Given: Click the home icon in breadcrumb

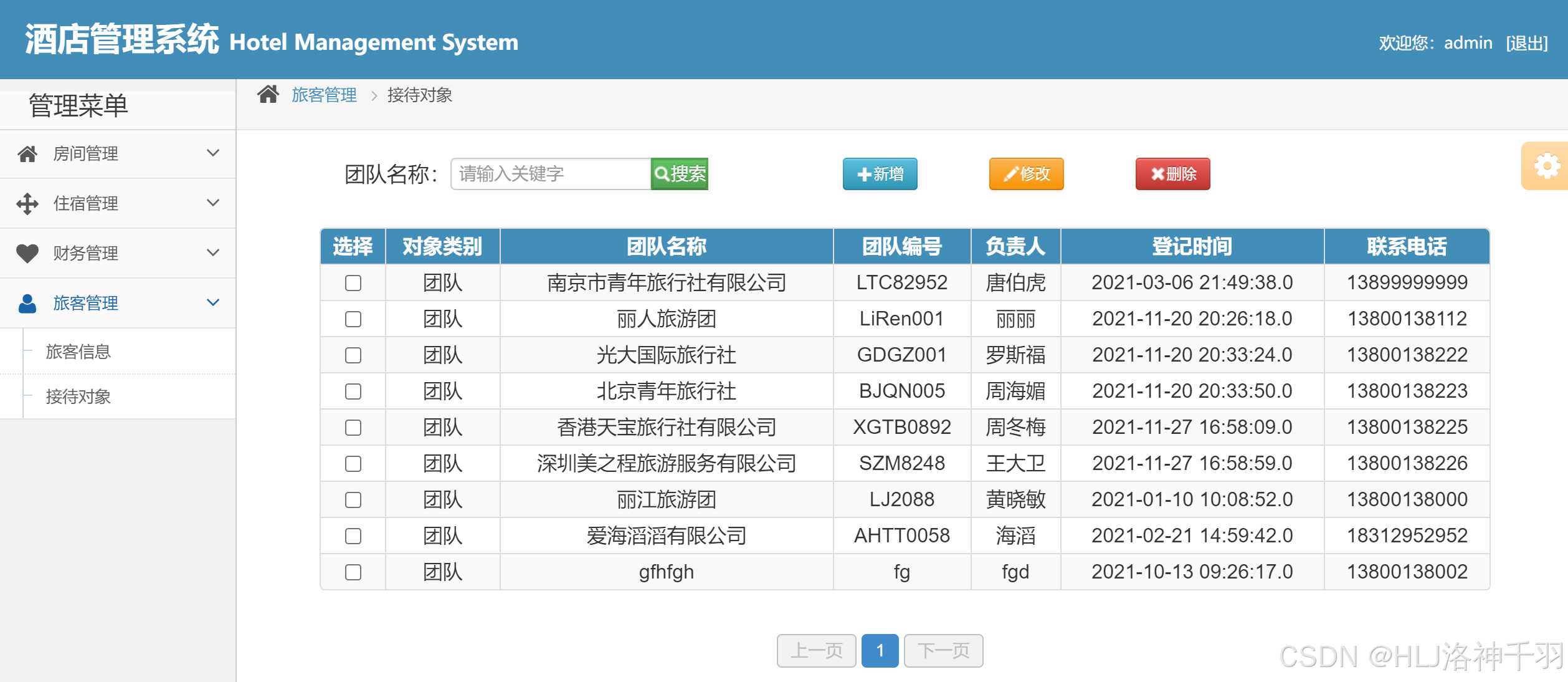Looking at the screenshot, I should coord(268,95).
